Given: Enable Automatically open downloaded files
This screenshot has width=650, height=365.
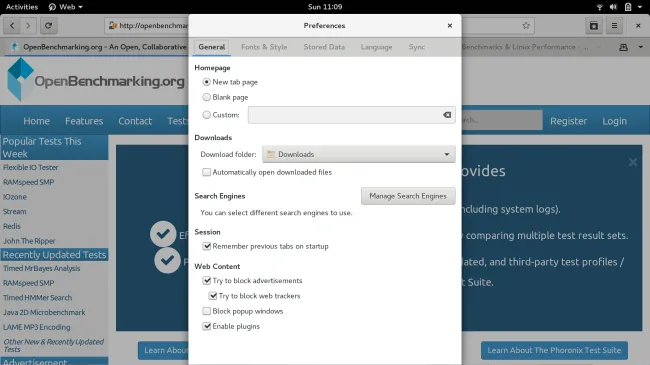Looking at the screenshot, I should [x=206, y=172].
